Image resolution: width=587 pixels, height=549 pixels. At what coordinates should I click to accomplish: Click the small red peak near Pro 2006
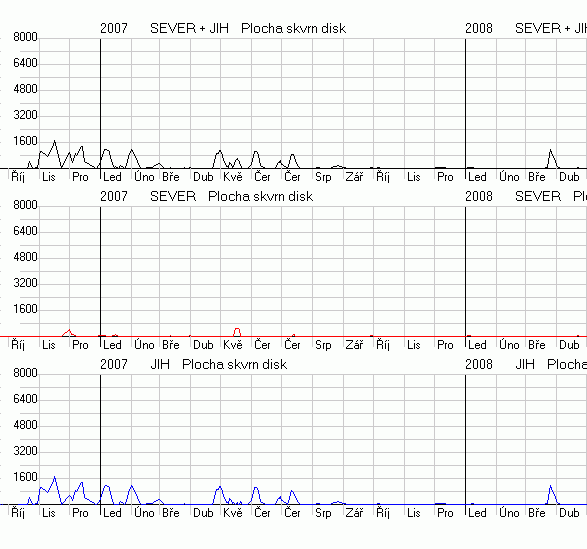click(69, 332)
